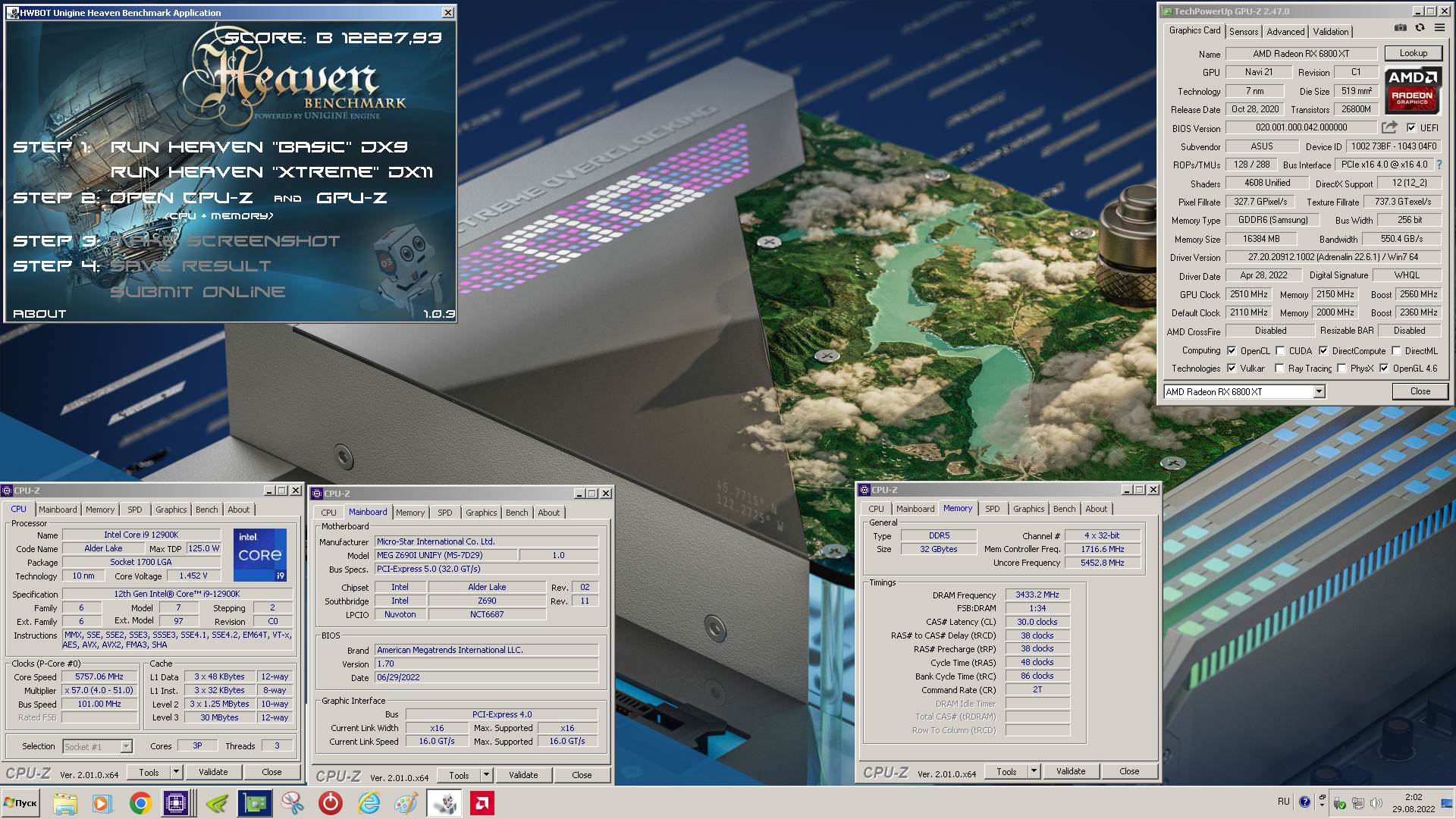Click Submit Online in HWBOT Heaven
Screen dimensions: 1456x819
(x=198, y=292)
